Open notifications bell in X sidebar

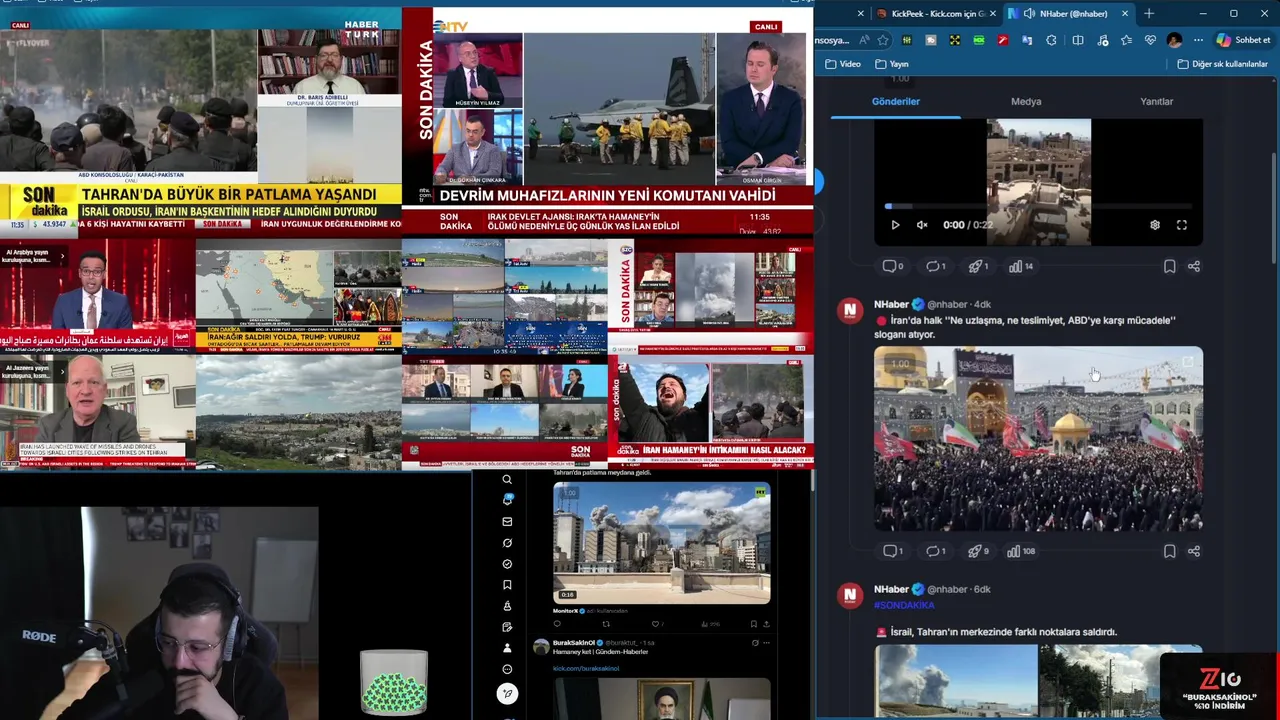507,500
